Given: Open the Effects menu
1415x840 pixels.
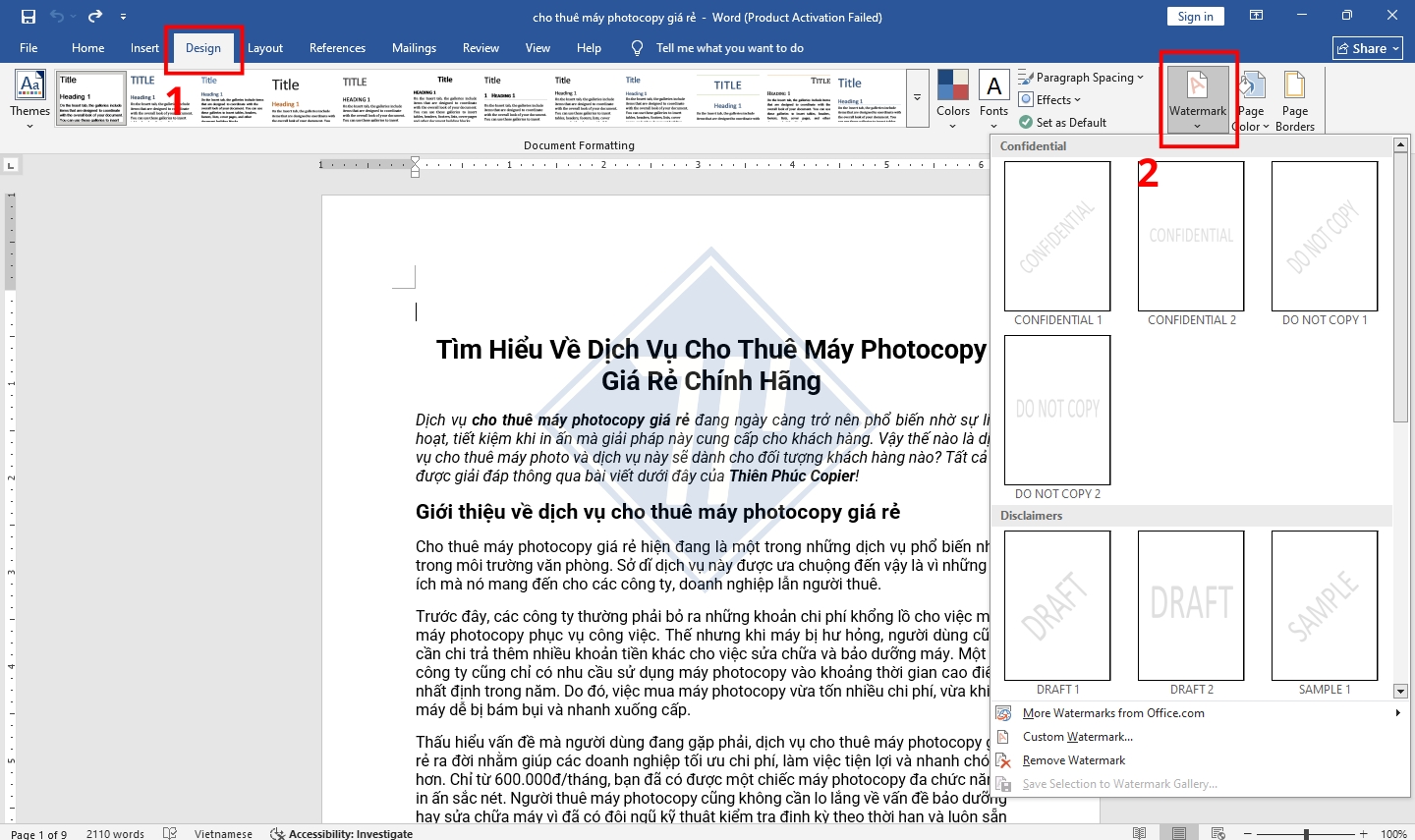Looking at the screenshot, I should (x=1049, y=99).
